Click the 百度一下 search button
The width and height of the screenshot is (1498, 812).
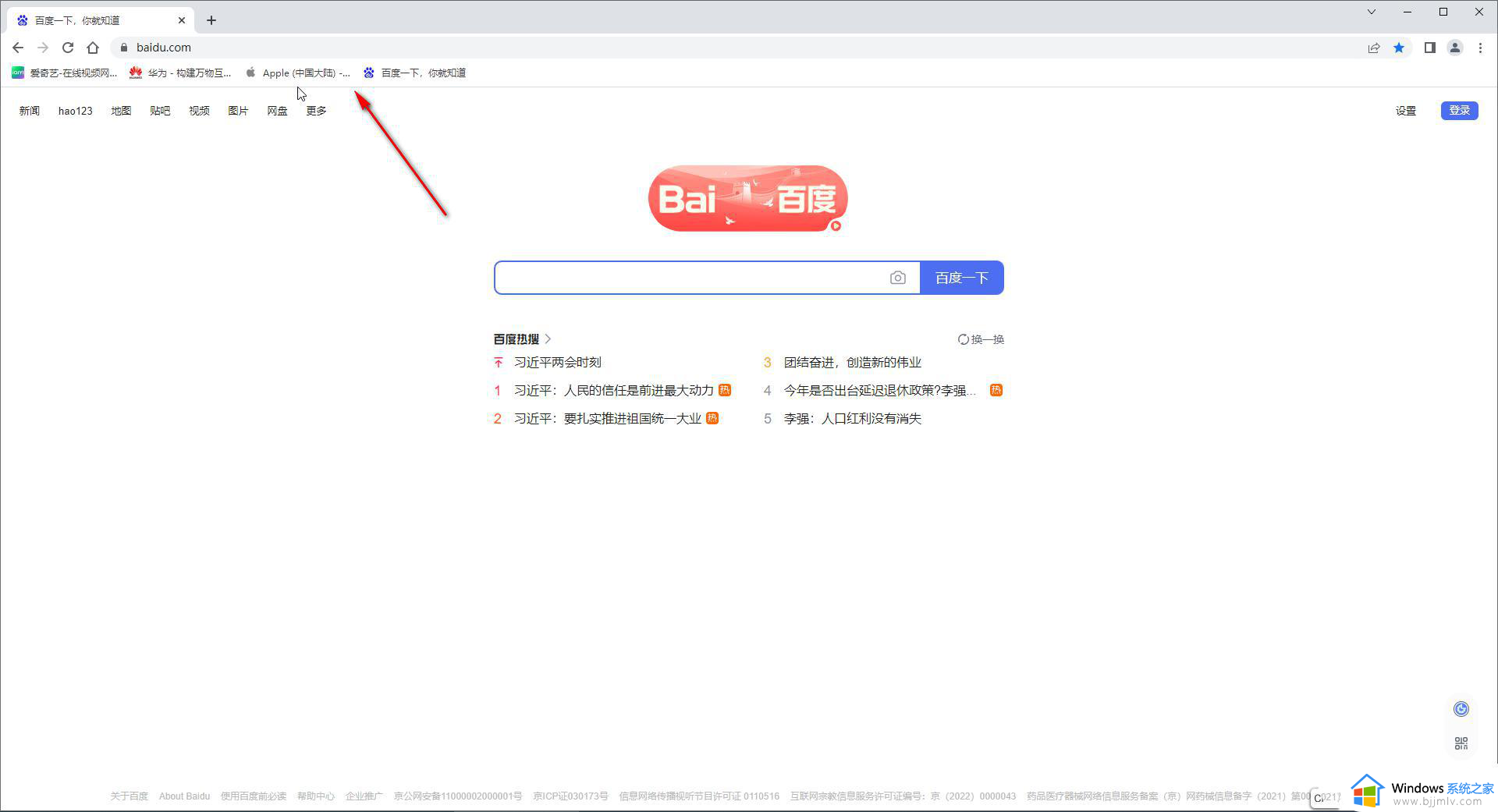pos(962,278)
